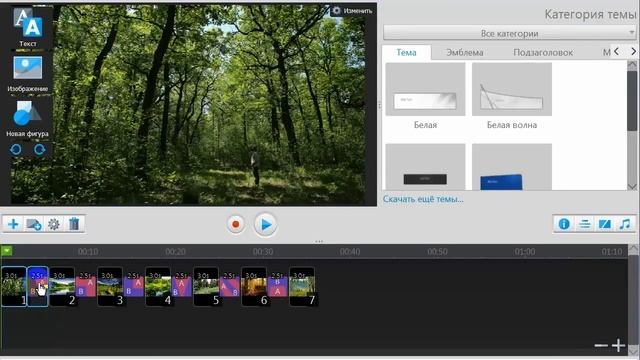The height and width of the screenshot is (360, 640).
Task: Click the 01:00 mark on timeline ruler
Action: point(524,252)
